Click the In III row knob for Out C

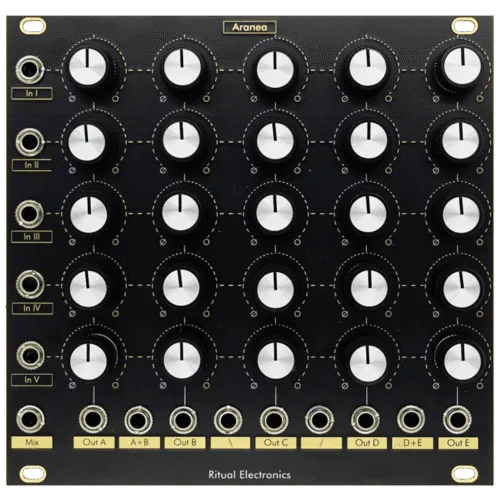click(x=275, y=213)
